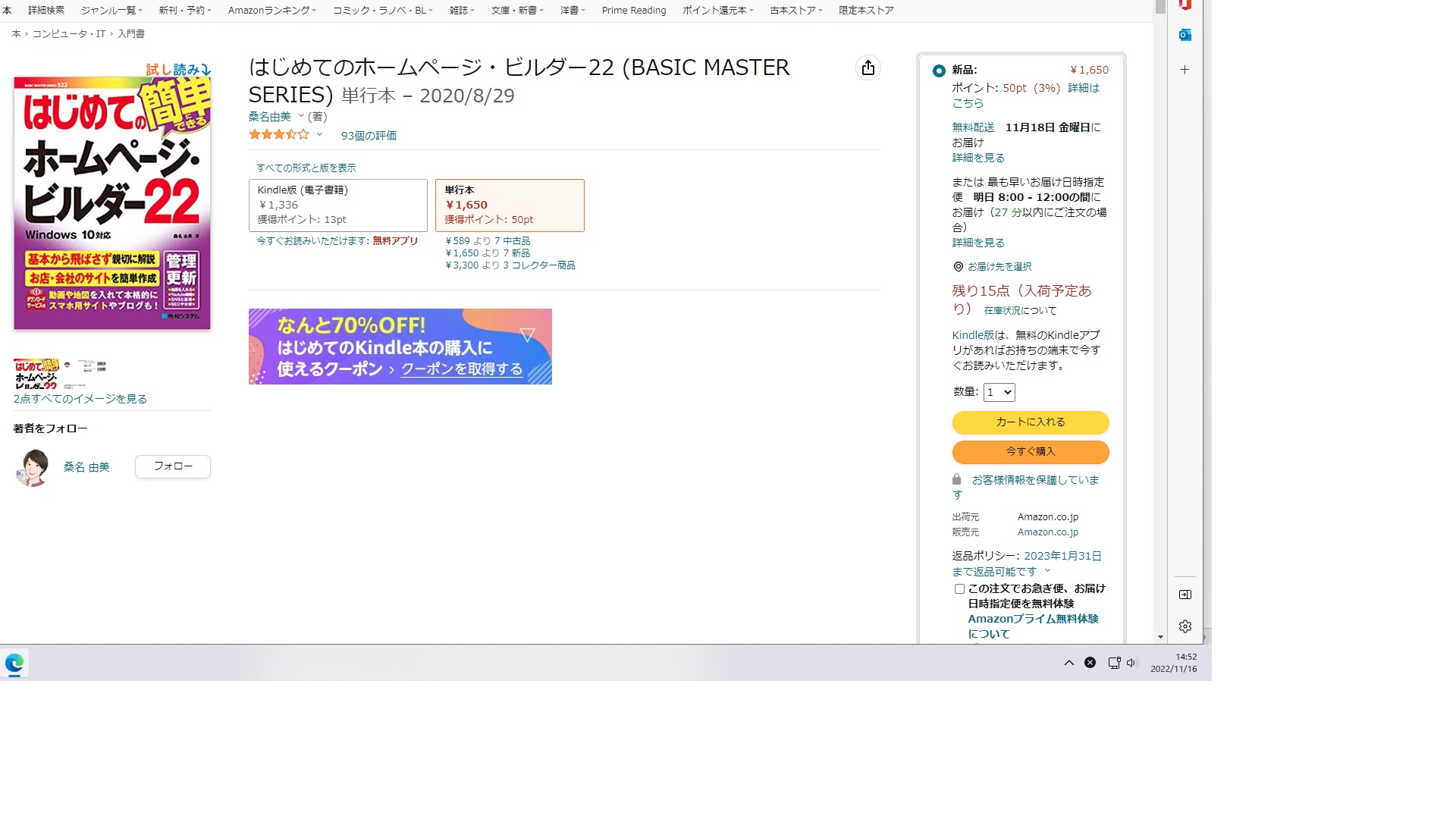Click the delivery location pin icon
The image size is (1456, 819).
tap(958, 267)
